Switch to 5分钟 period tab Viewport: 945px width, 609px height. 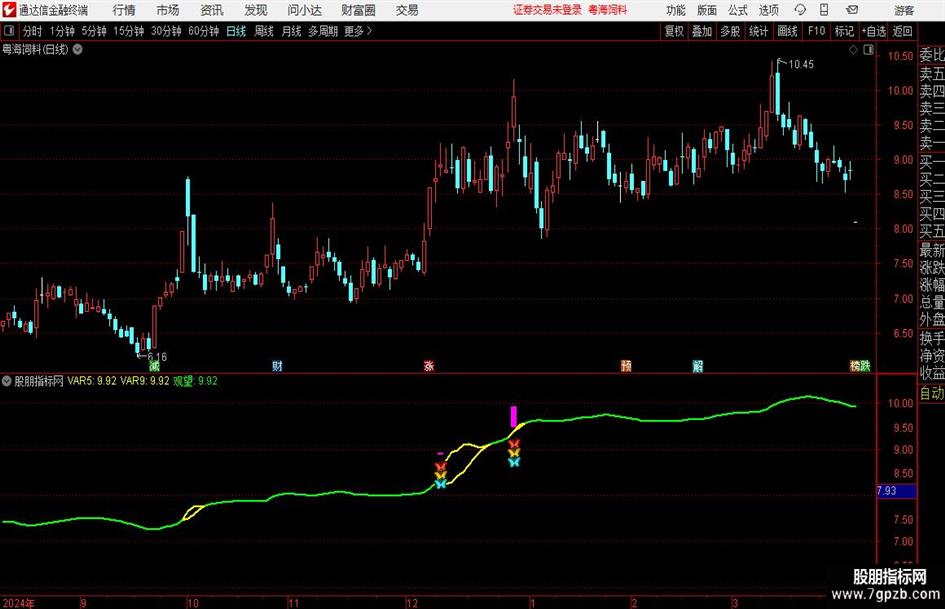(94, 31)
